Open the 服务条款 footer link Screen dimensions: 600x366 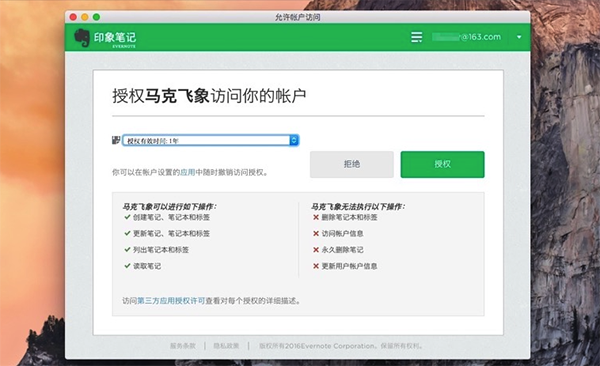(183, 346)
